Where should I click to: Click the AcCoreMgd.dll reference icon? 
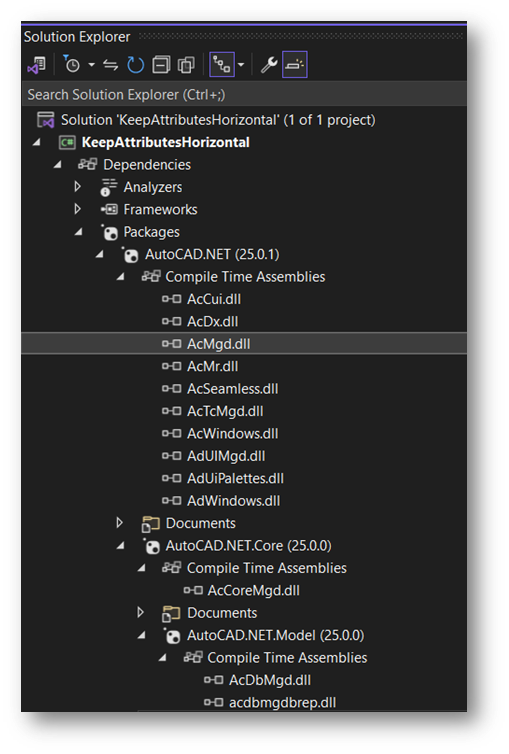[193, 591]
